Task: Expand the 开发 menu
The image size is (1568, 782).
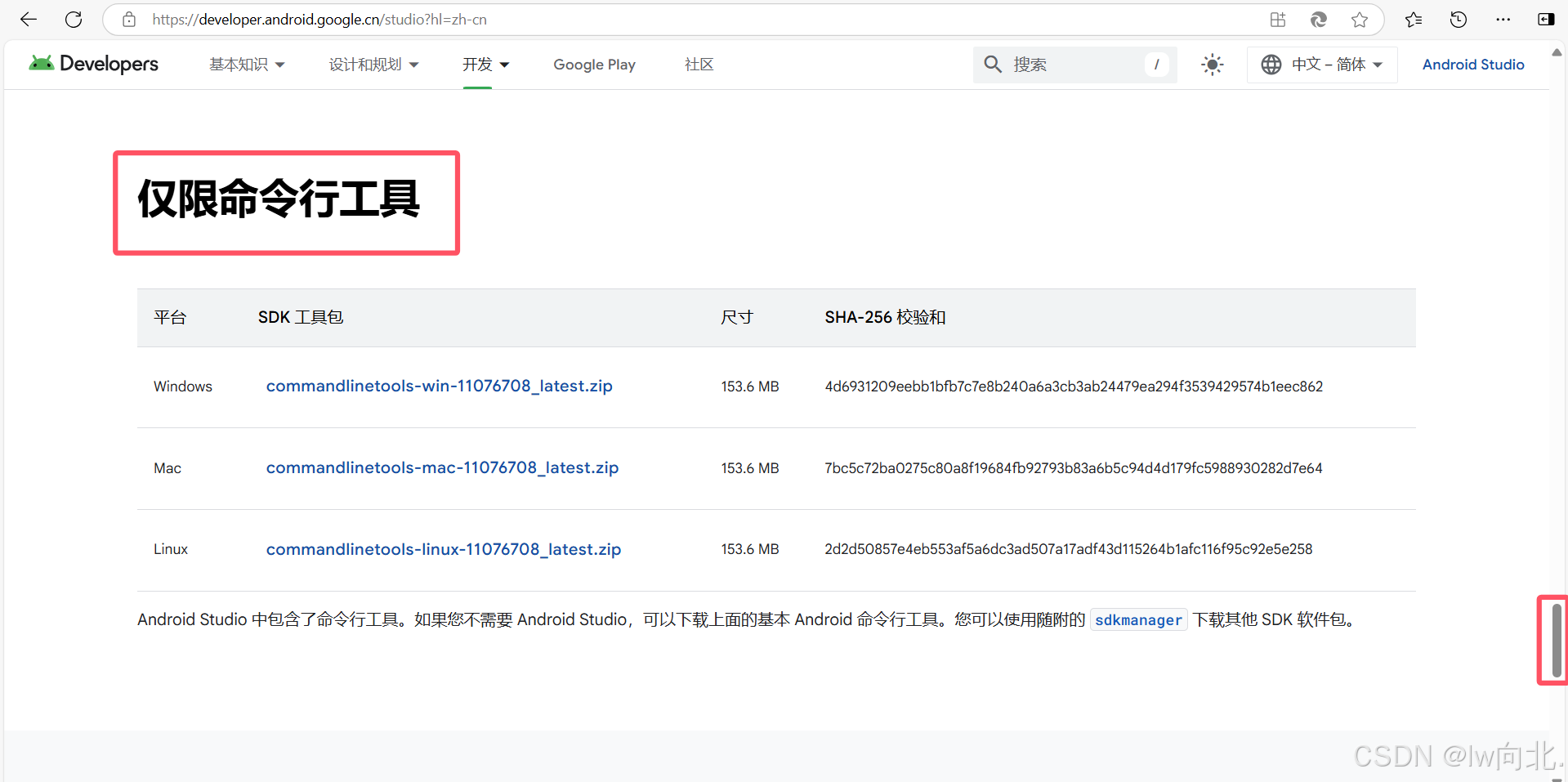Action: (485, 65)
